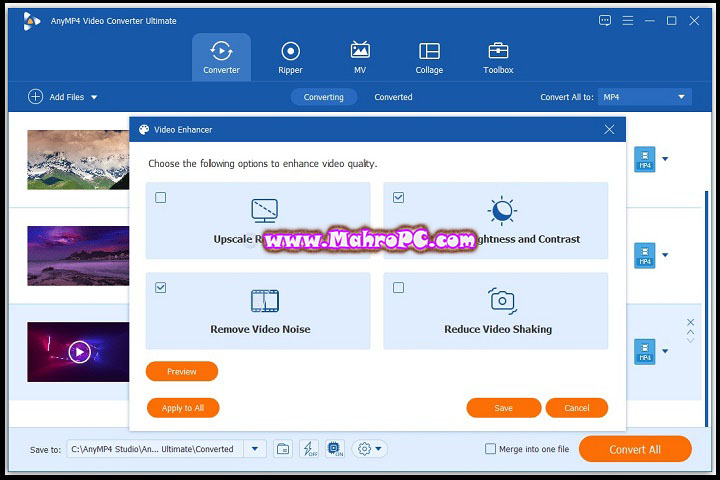
Task: Expand format dropdown of neon video row
Action: (x=665, y=351)
